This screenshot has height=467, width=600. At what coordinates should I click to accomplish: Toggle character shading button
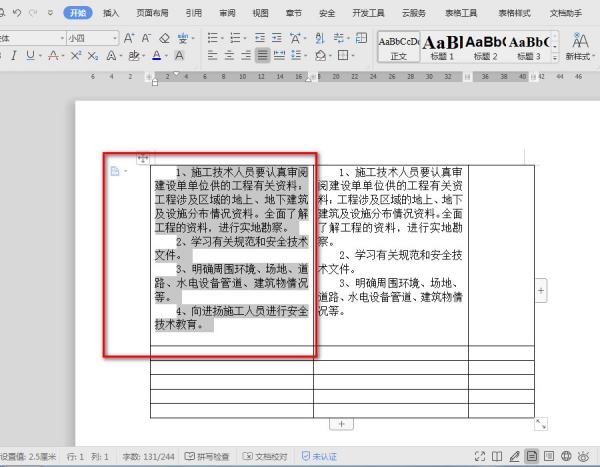pos(180,56)
